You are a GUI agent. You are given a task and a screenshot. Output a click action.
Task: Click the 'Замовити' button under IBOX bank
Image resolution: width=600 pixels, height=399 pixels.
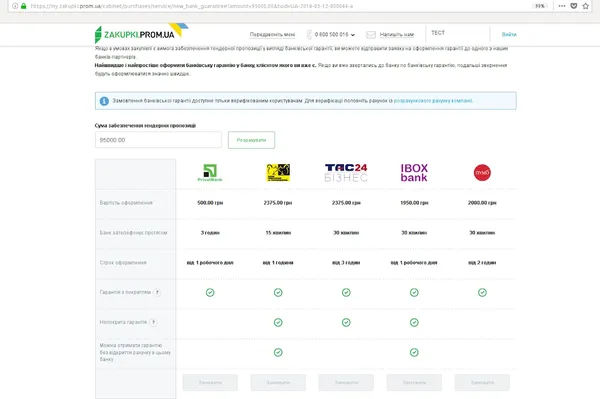pos(414,383)
